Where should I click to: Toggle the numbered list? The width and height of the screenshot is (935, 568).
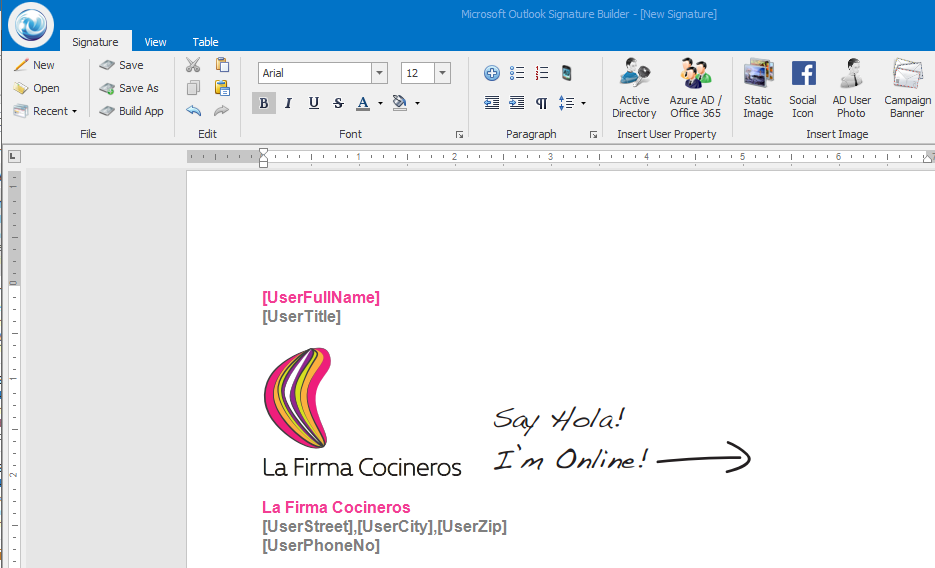click(x=541, y=73)
